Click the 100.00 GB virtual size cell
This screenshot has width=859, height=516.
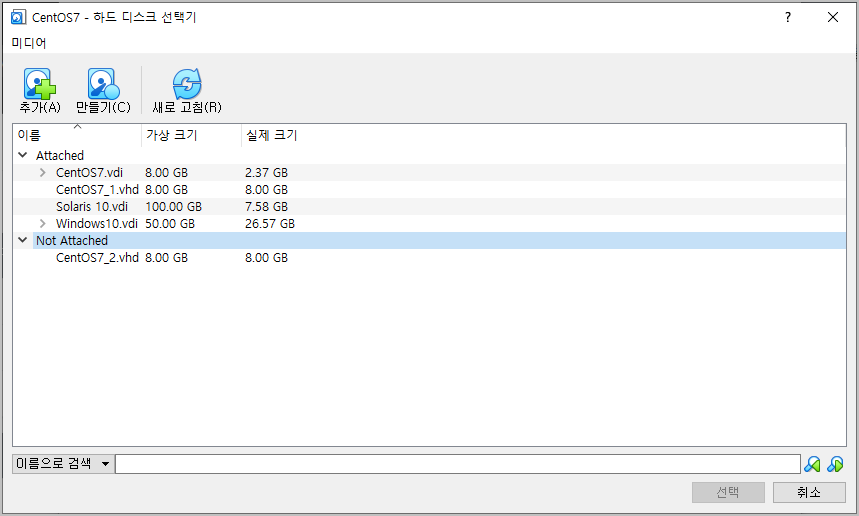click(x=173, y=207)
